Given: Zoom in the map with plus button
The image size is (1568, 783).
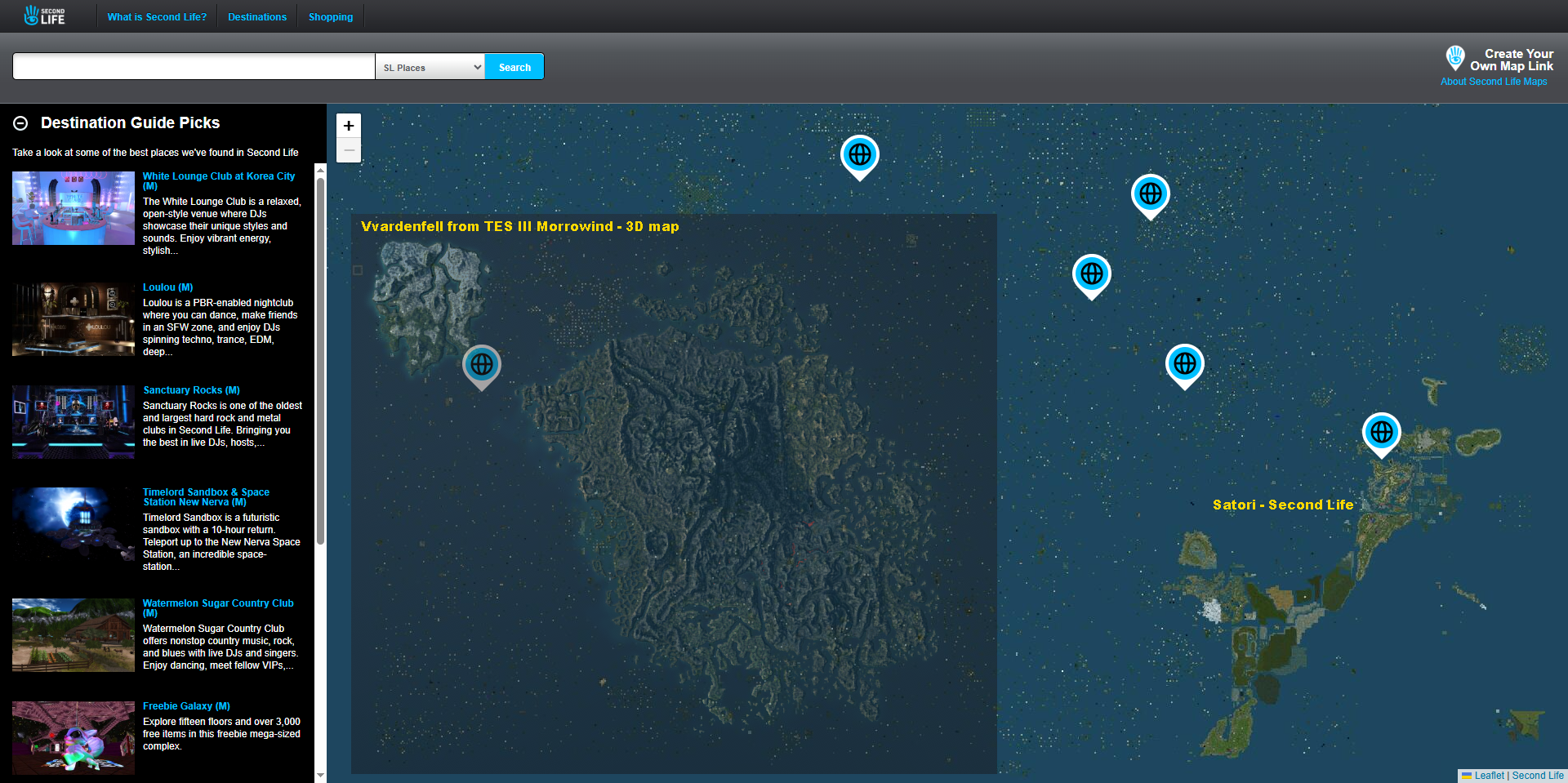Looking at the screenshot, I should (x=349, y=126).
